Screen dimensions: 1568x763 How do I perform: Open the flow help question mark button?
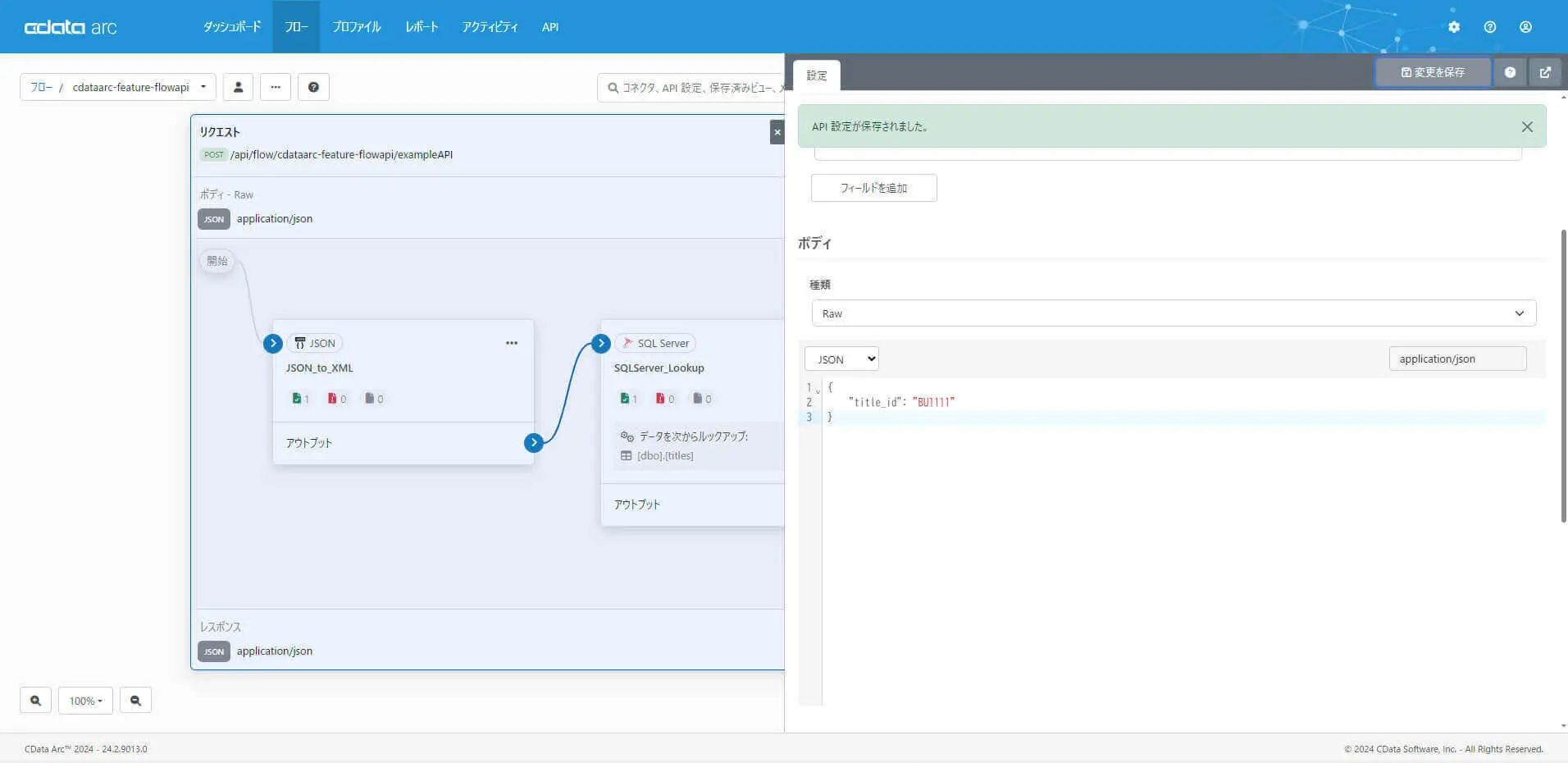tap(313, 87)
